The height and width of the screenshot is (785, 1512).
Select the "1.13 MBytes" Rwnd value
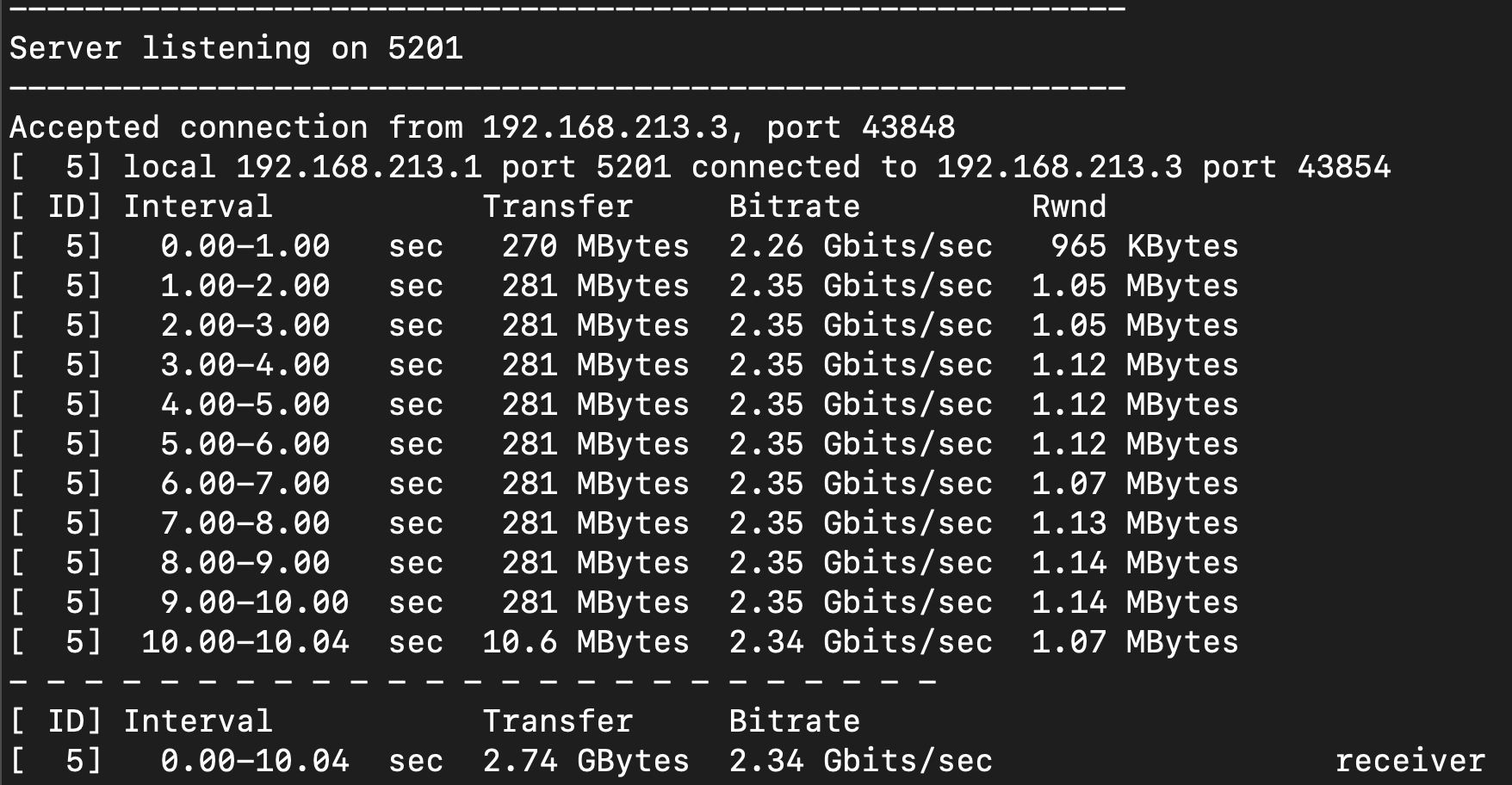click(1134, 523)
